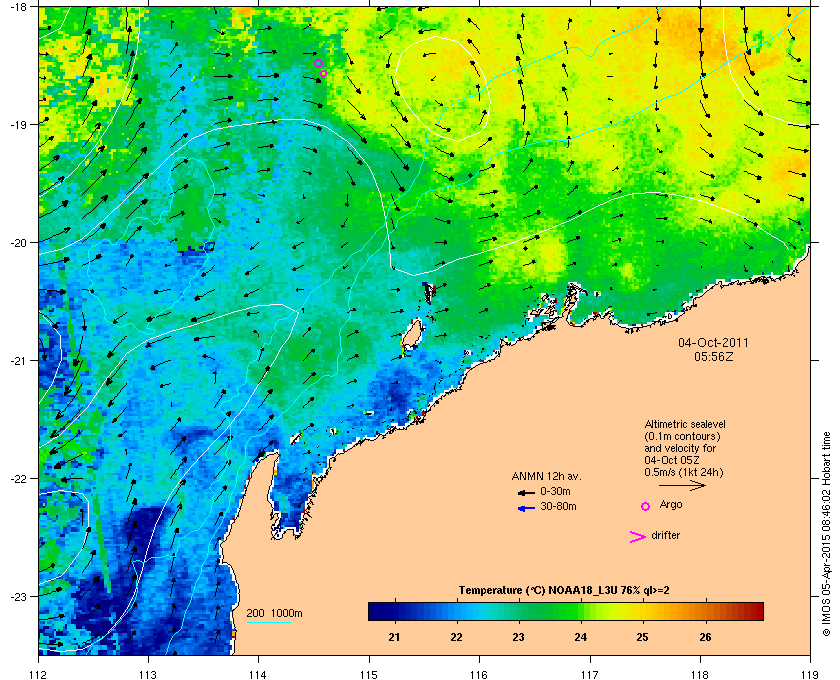Click the colorbar tick label 24
Image resolution: width=840 pixels, height=680 pixels.
[x=580, y=637]
